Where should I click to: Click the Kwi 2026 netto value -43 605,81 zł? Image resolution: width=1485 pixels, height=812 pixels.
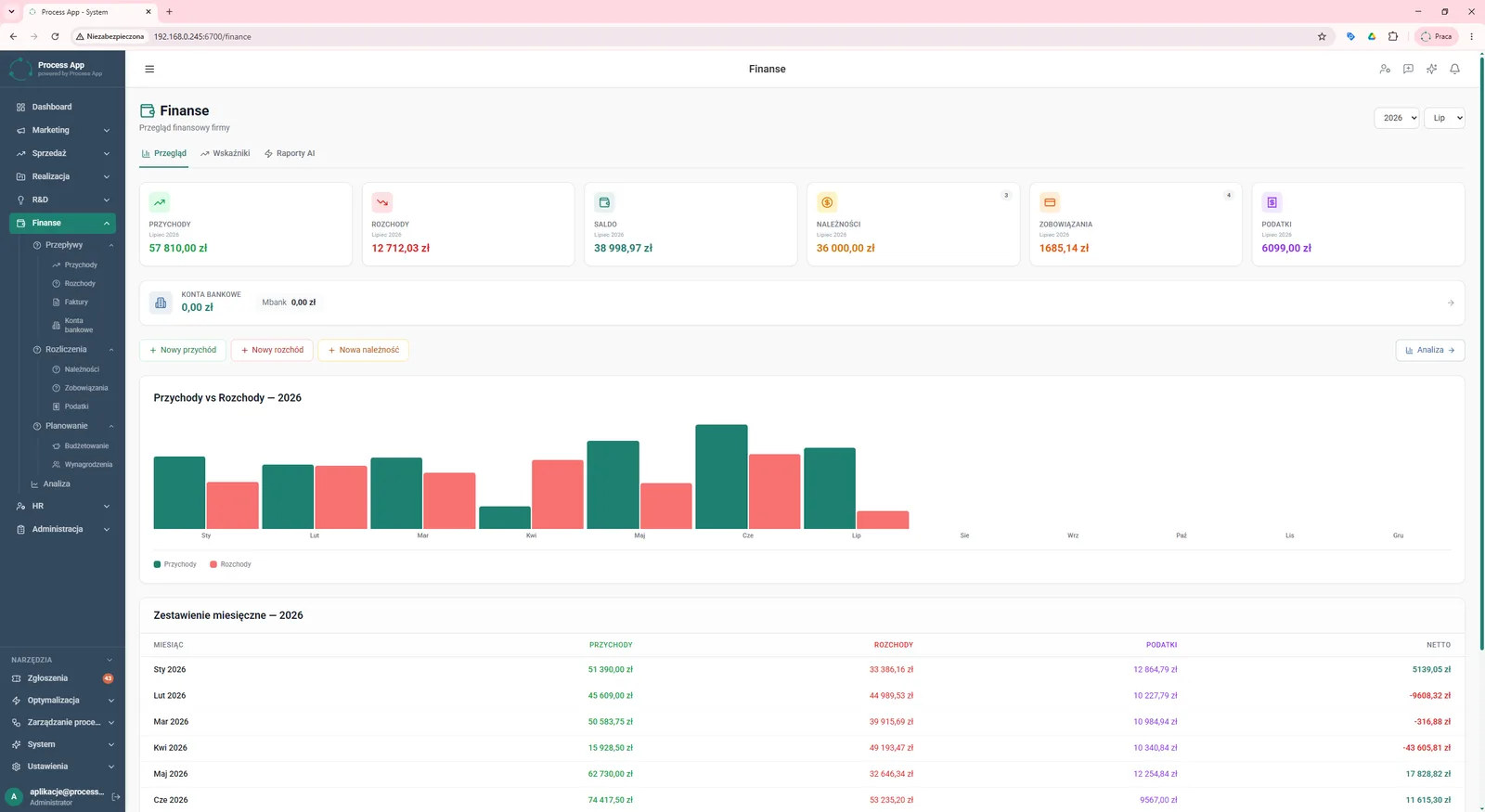click(x=1427, y=748)
